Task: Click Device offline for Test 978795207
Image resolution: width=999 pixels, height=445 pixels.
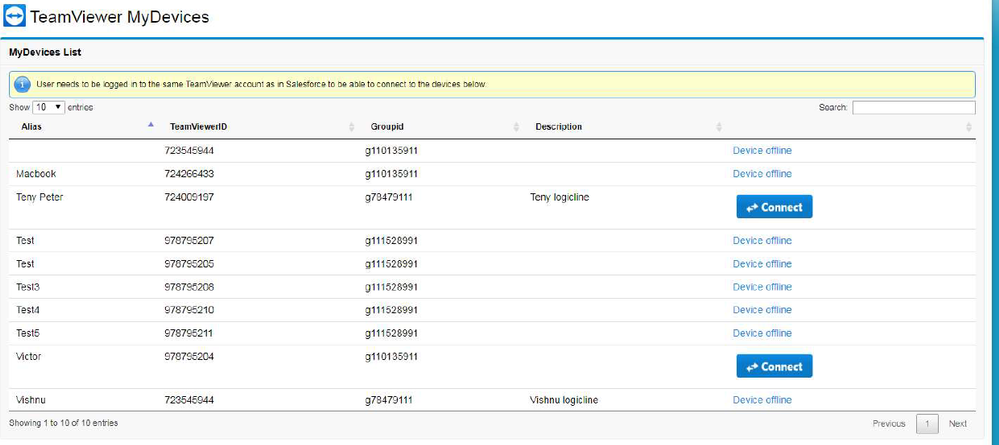Action: click(x=762, y=240)
